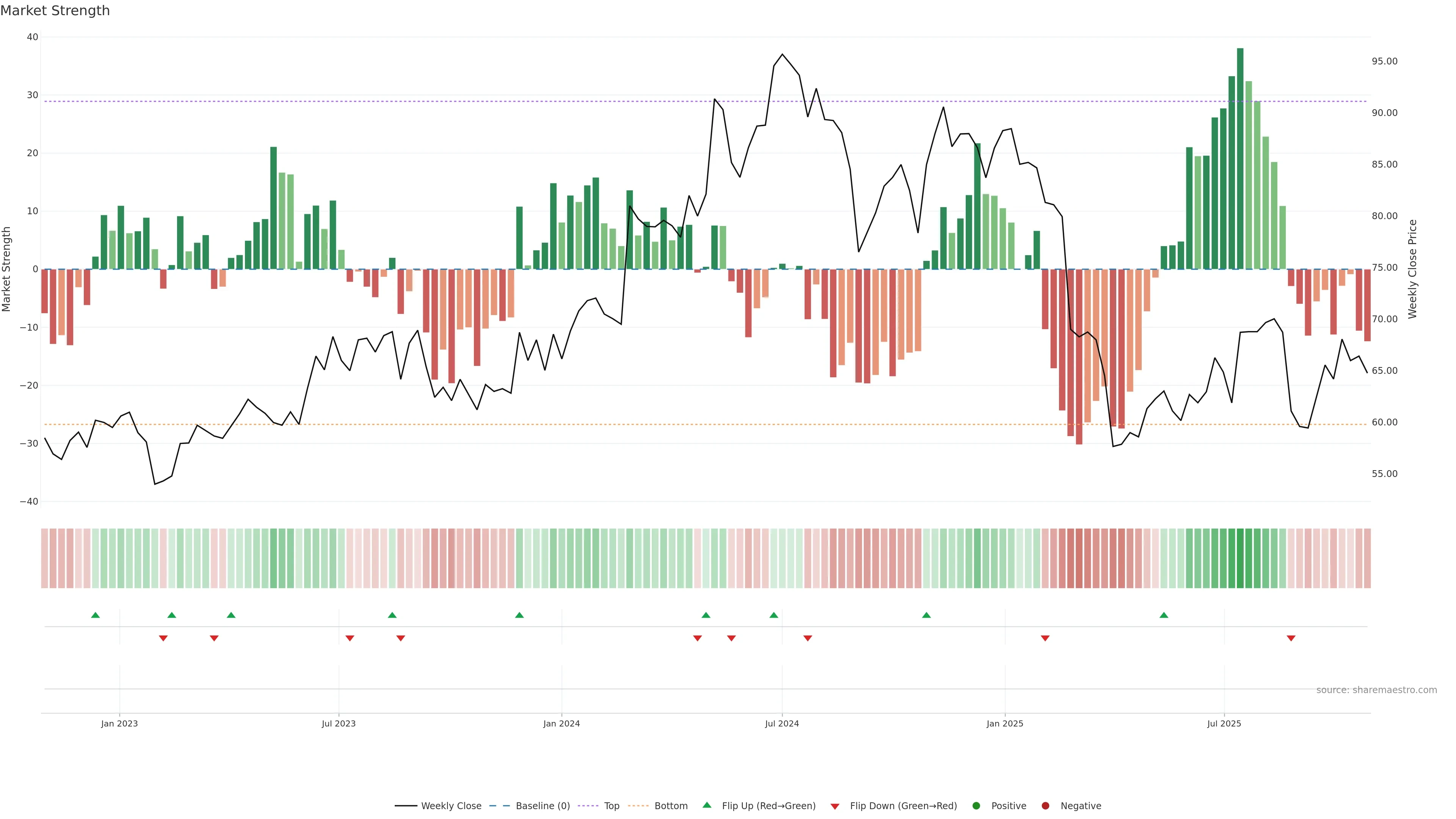Click the Positive green dot legend icon

click(x=976, y=806)
